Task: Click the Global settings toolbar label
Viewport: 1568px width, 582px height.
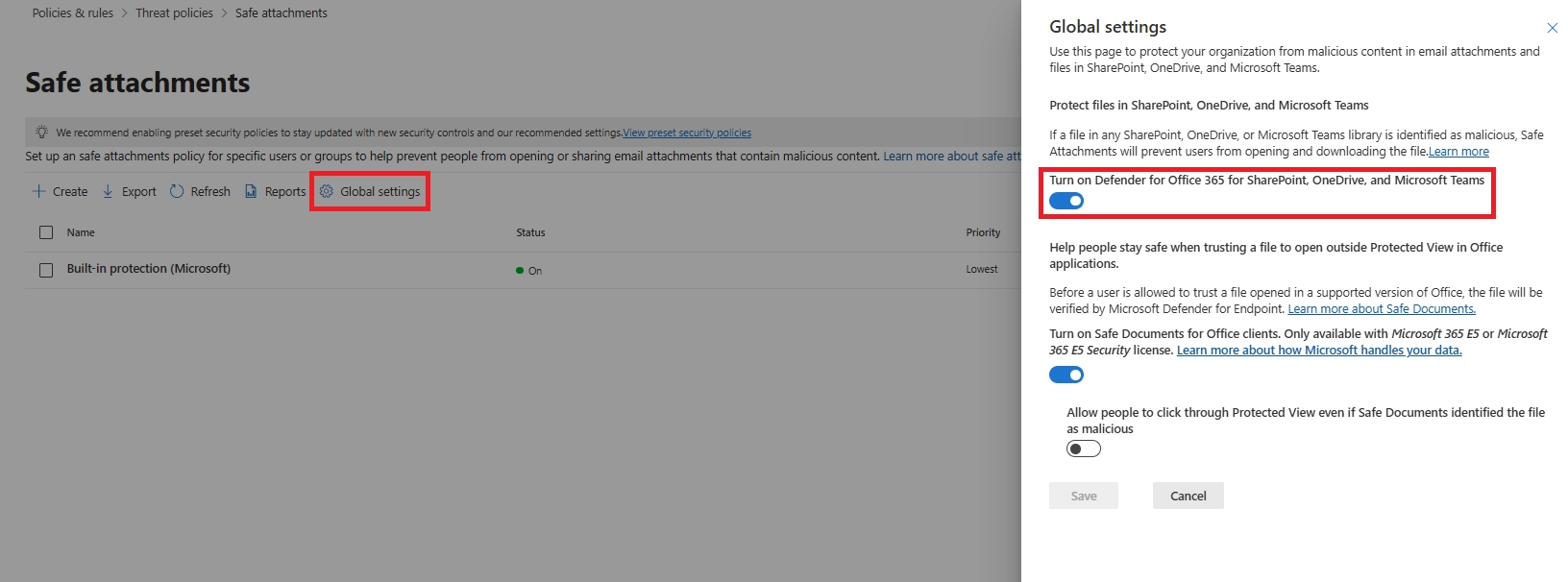Action: click(x=380, y=191)
